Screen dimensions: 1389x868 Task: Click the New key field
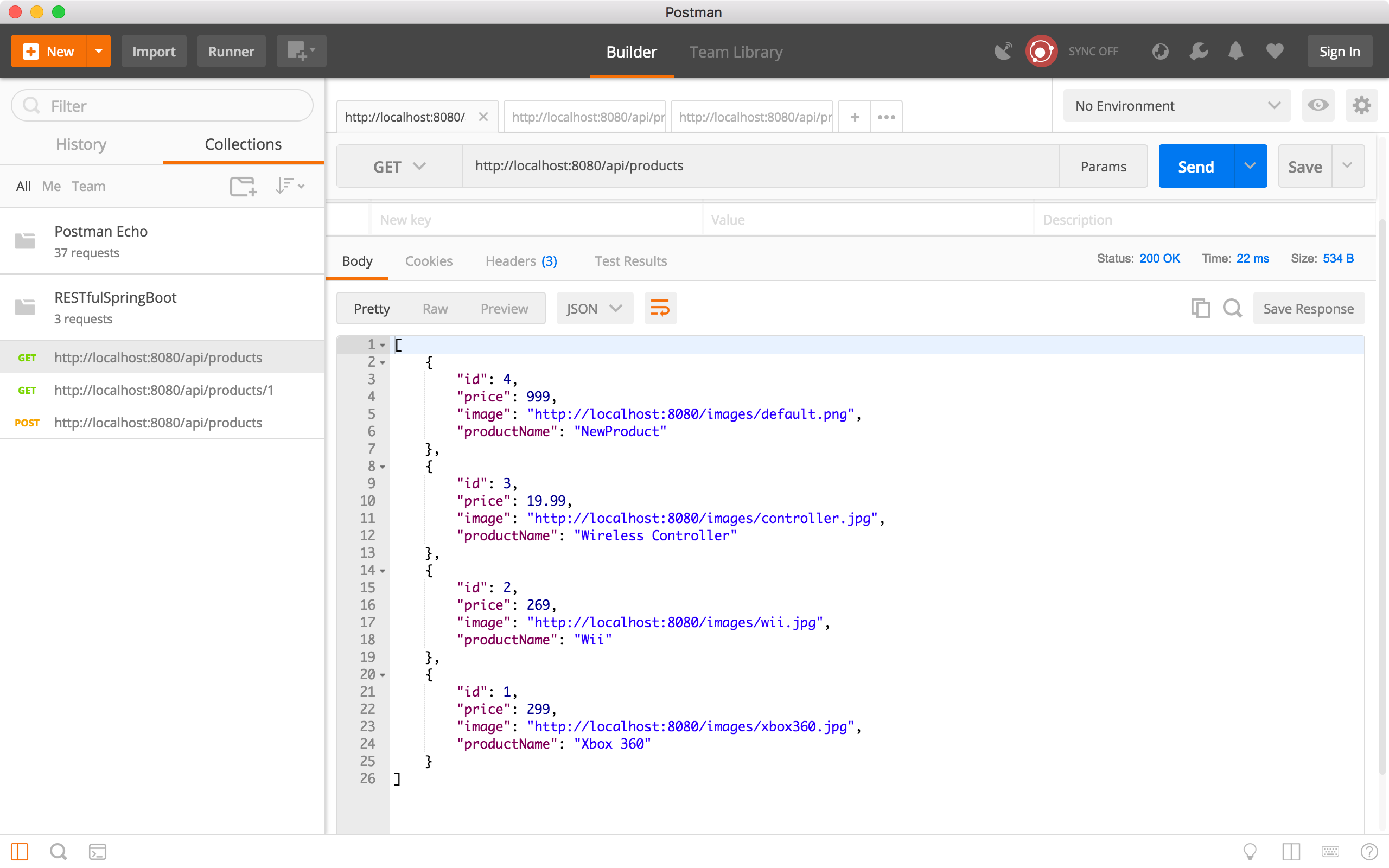point(537,219)
